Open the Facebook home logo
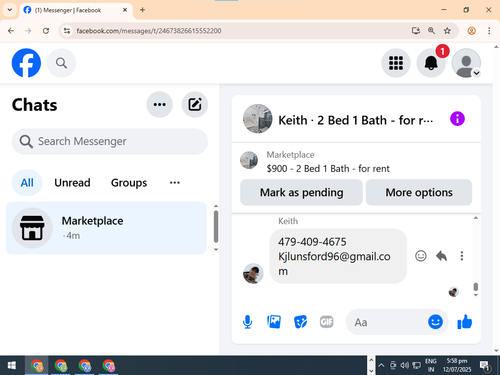This screenshot has width=500, height=375. click(x=26, y=63)
